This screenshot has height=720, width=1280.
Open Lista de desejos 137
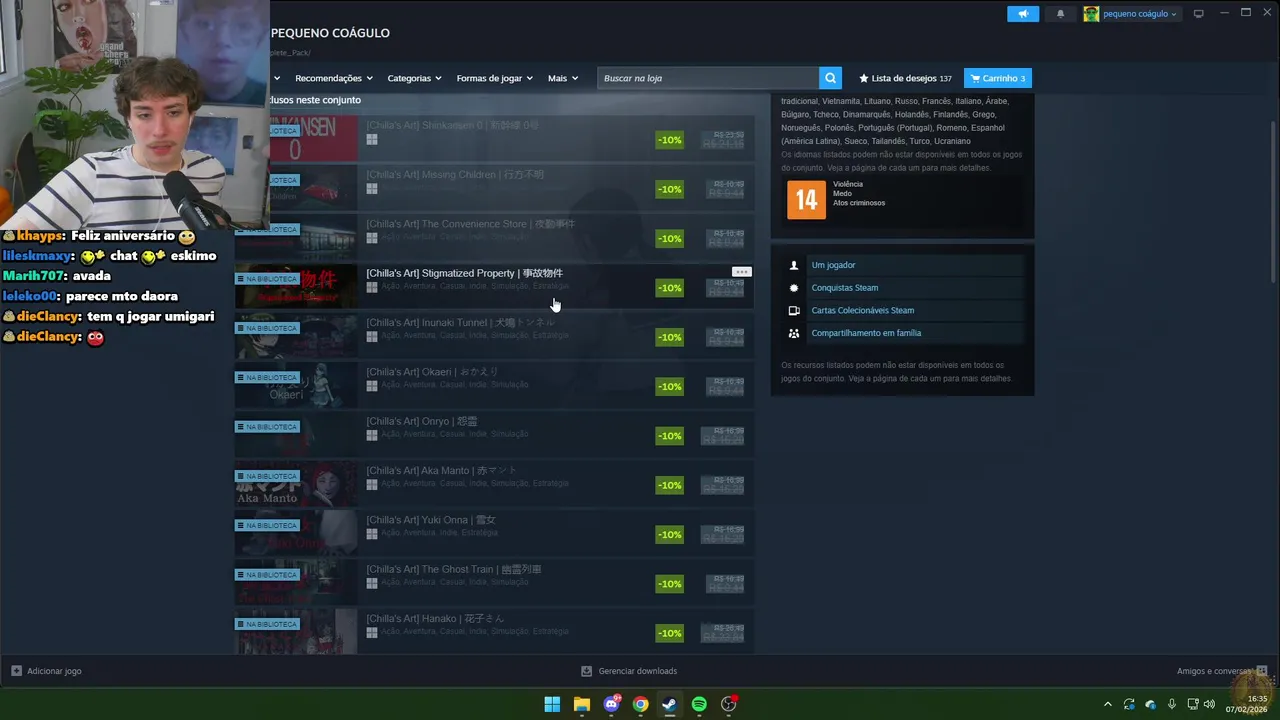click(x=905, y=78)
